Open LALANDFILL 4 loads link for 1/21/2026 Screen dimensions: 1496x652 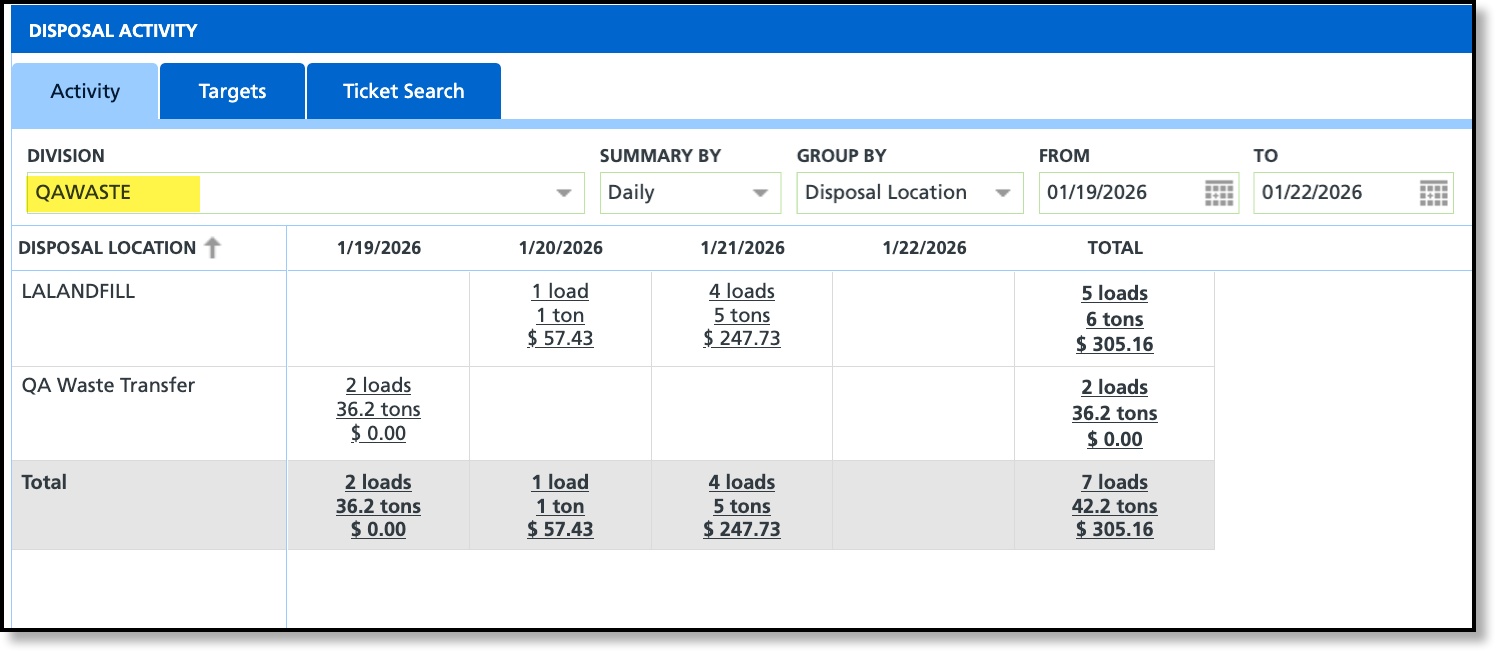(x=742, y=292)
